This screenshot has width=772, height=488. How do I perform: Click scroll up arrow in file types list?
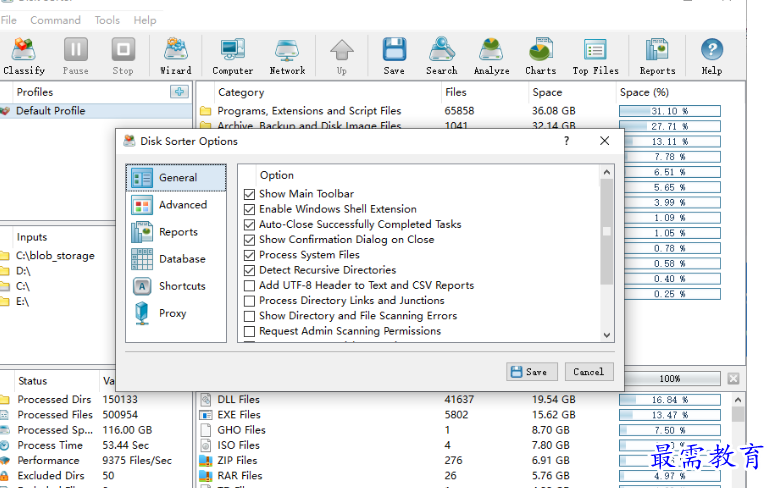[738, 399]
